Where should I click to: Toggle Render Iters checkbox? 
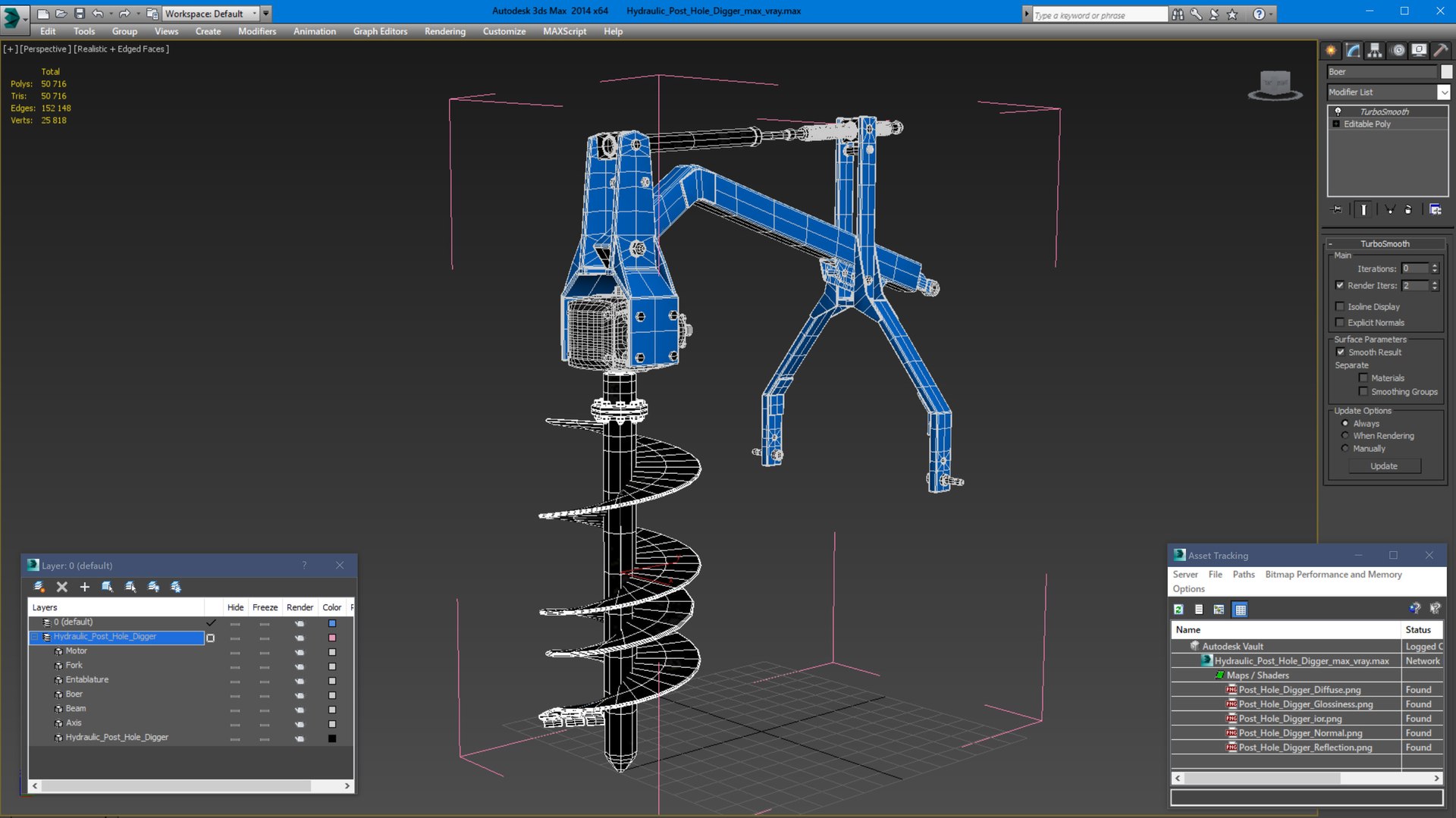(1340, 286)
